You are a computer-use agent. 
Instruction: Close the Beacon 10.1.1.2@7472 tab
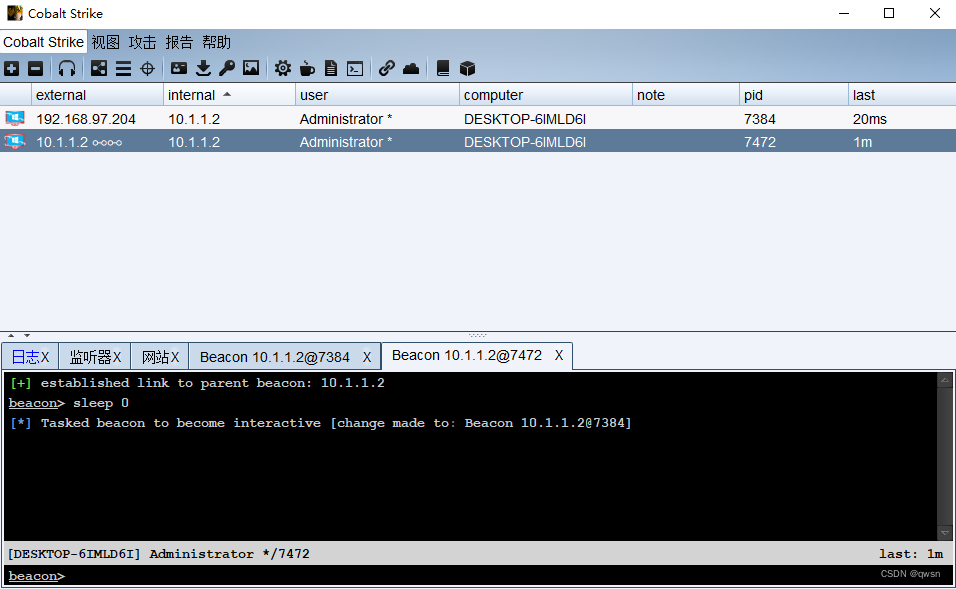(559, 355)
